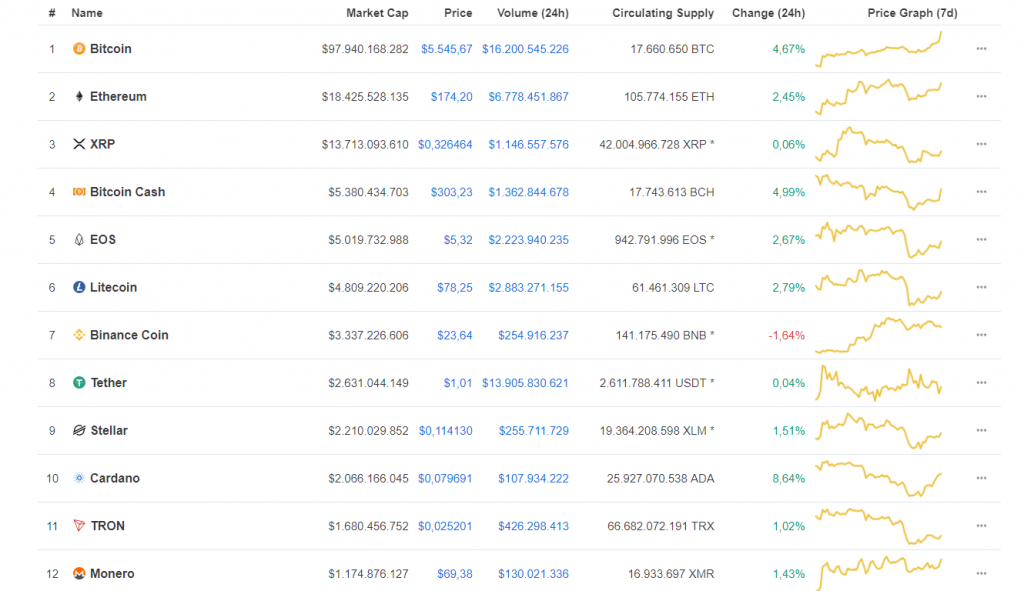1024x591 pixels.
Task: Open the more-options dots for Tether row
Action: (x=982, y=383)
